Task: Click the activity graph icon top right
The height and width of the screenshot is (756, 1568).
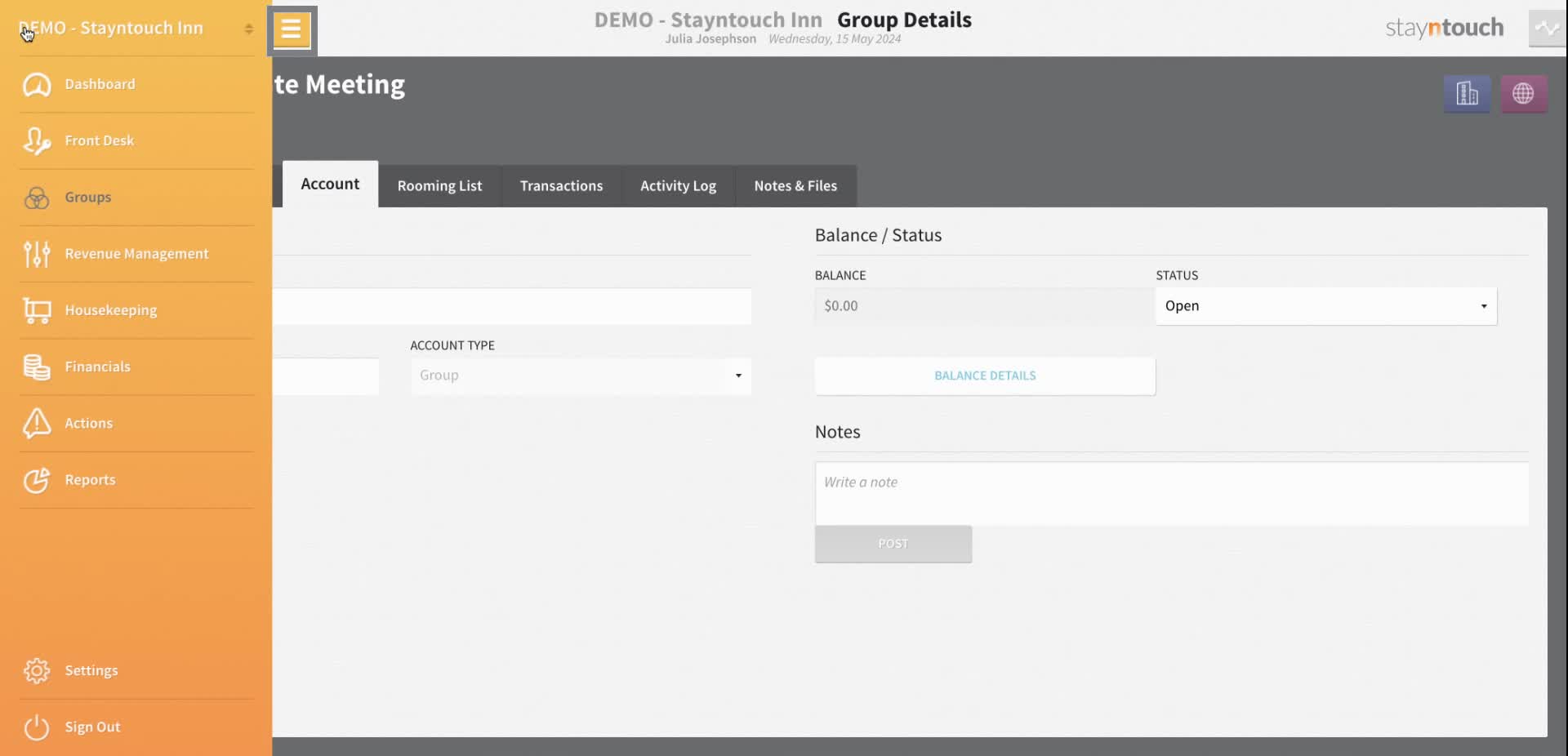Action: coord(1547,29)
